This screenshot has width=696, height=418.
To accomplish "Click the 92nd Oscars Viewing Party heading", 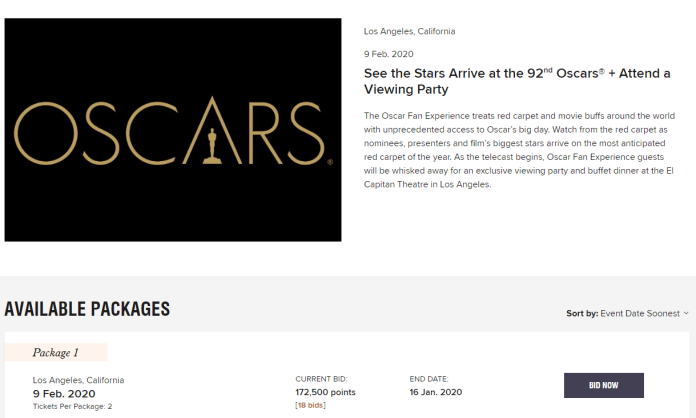I will pos(517,81).
